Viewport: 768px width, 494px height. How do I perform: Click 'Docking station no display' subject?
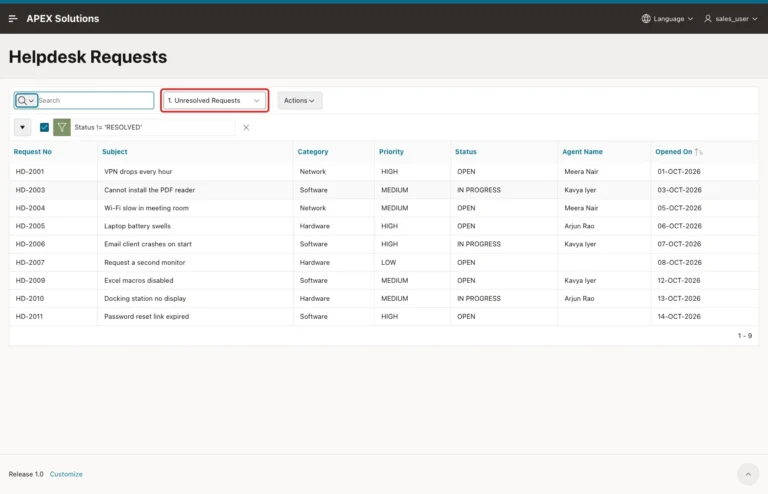[x=145, y=298]
